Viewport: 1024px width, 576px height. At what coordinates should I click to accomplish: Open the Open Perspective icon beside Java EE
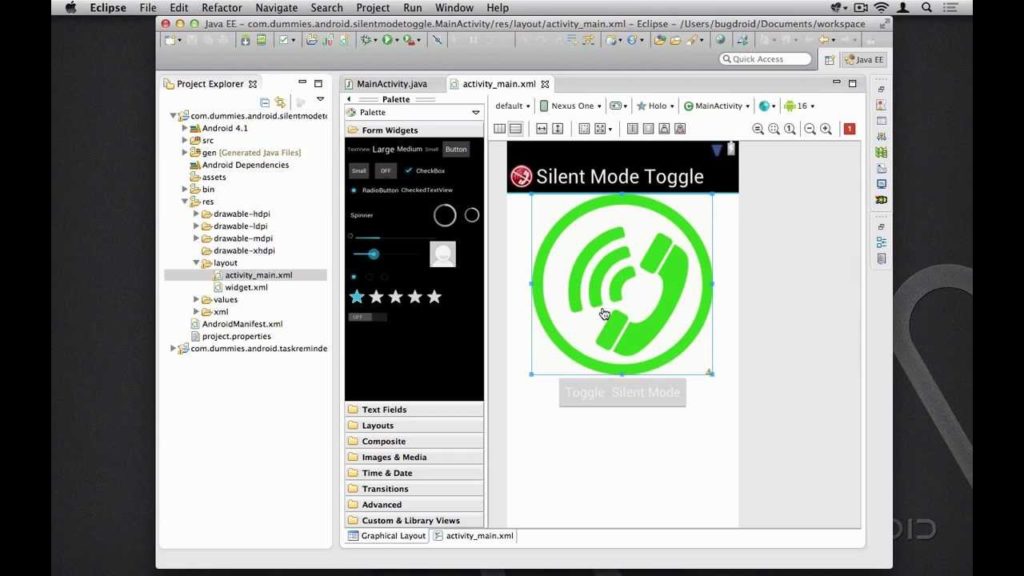coord(829,59)
